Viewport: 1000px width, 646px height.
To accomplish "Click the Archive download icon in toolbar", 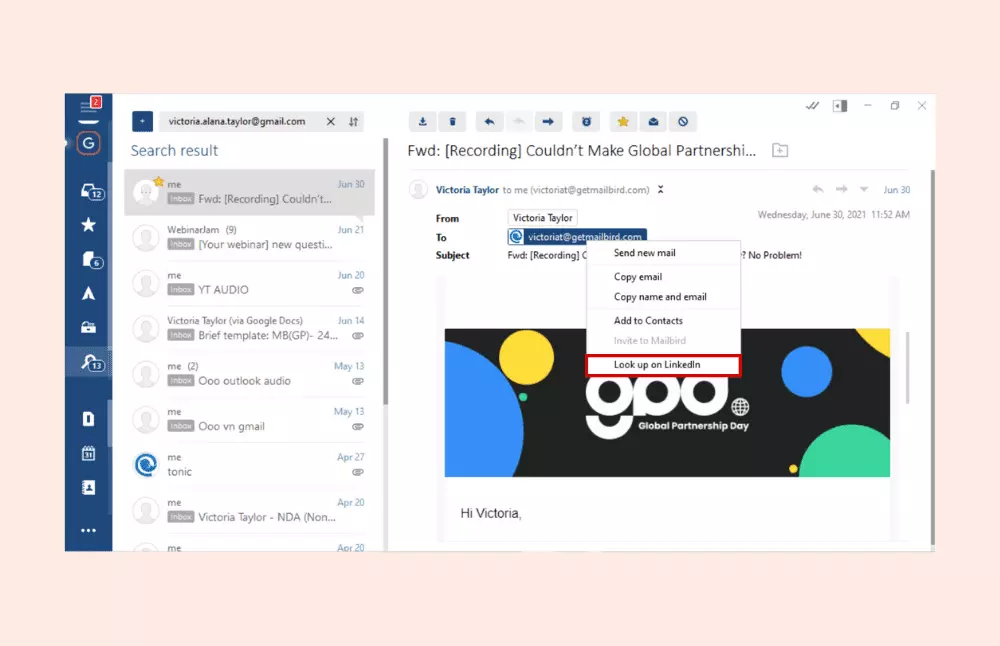I will coord(422,121).
